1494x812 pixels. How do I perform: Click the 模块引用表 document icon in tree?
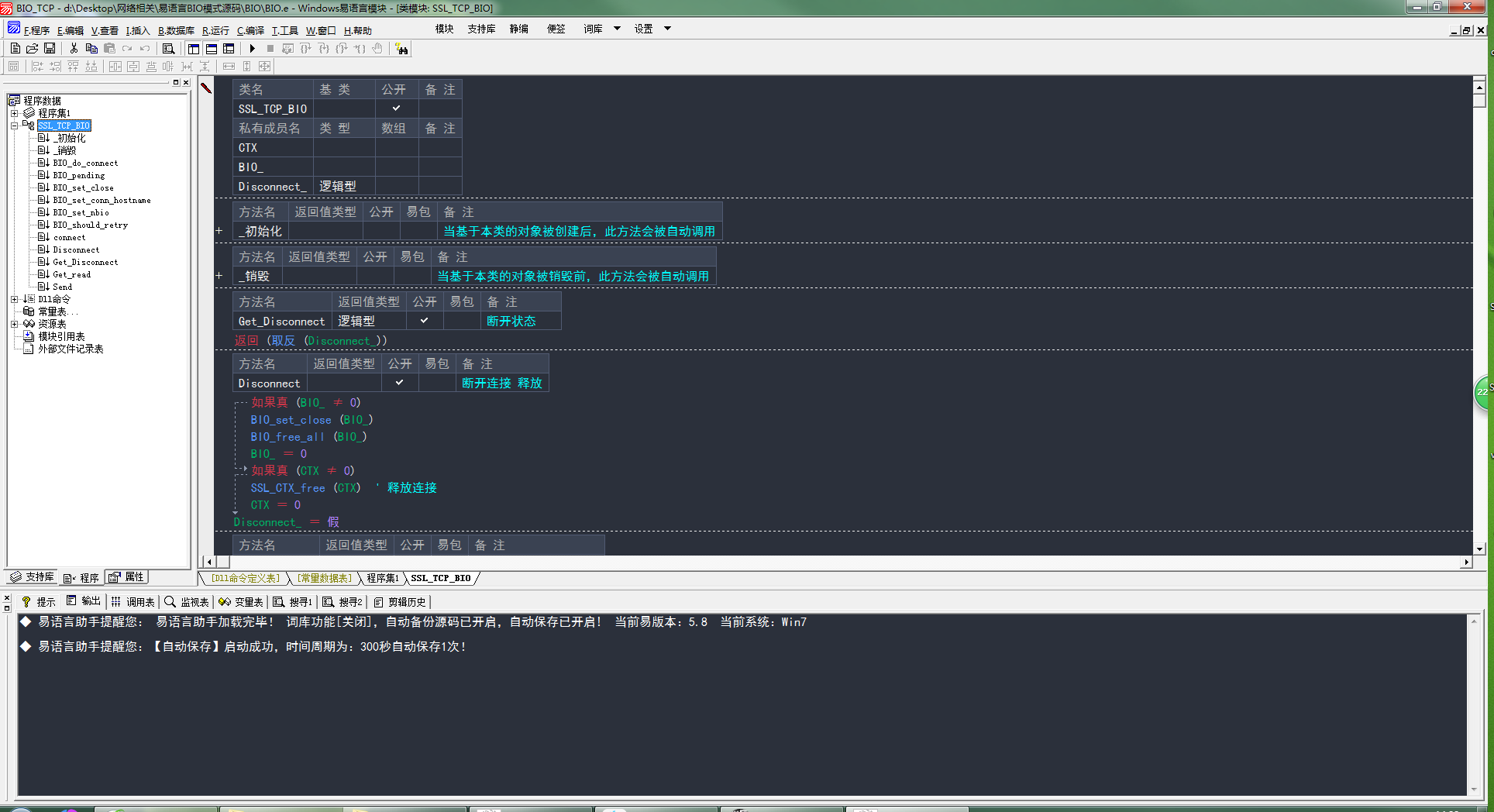(29, 336)
